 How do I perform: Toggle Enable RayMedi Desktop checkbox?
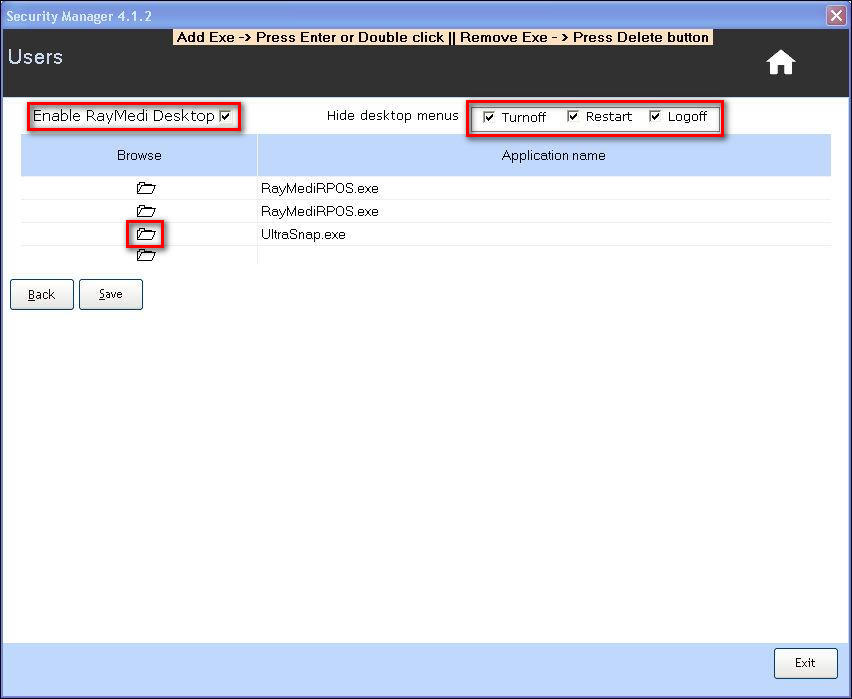pos(225,116)
